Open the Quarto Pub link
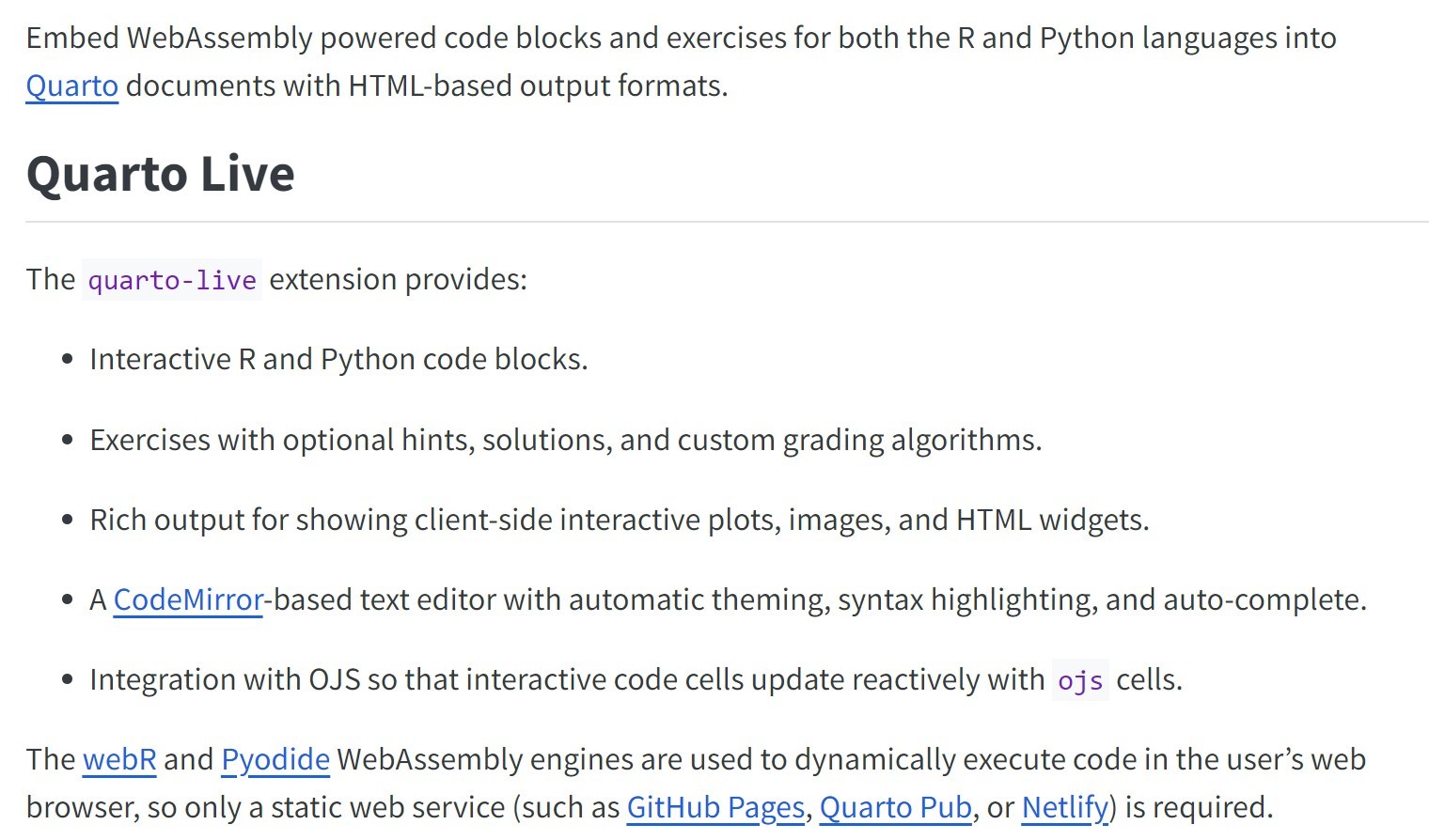Image resolution: width=1429 pixels, height=840 pixels. [x=895, y=807]
